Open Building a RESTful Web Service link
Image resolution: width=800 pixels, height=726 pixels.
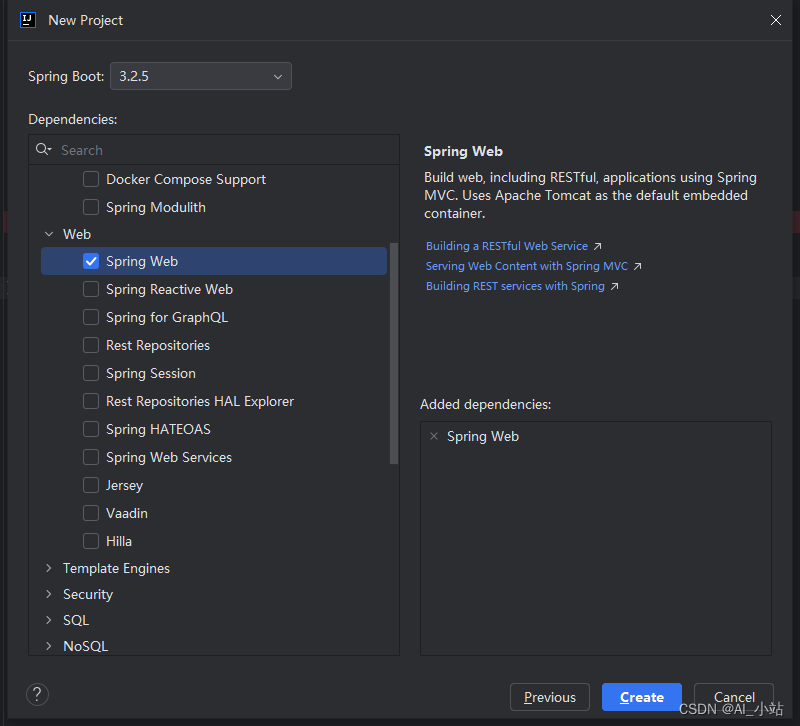coord(507,246)
